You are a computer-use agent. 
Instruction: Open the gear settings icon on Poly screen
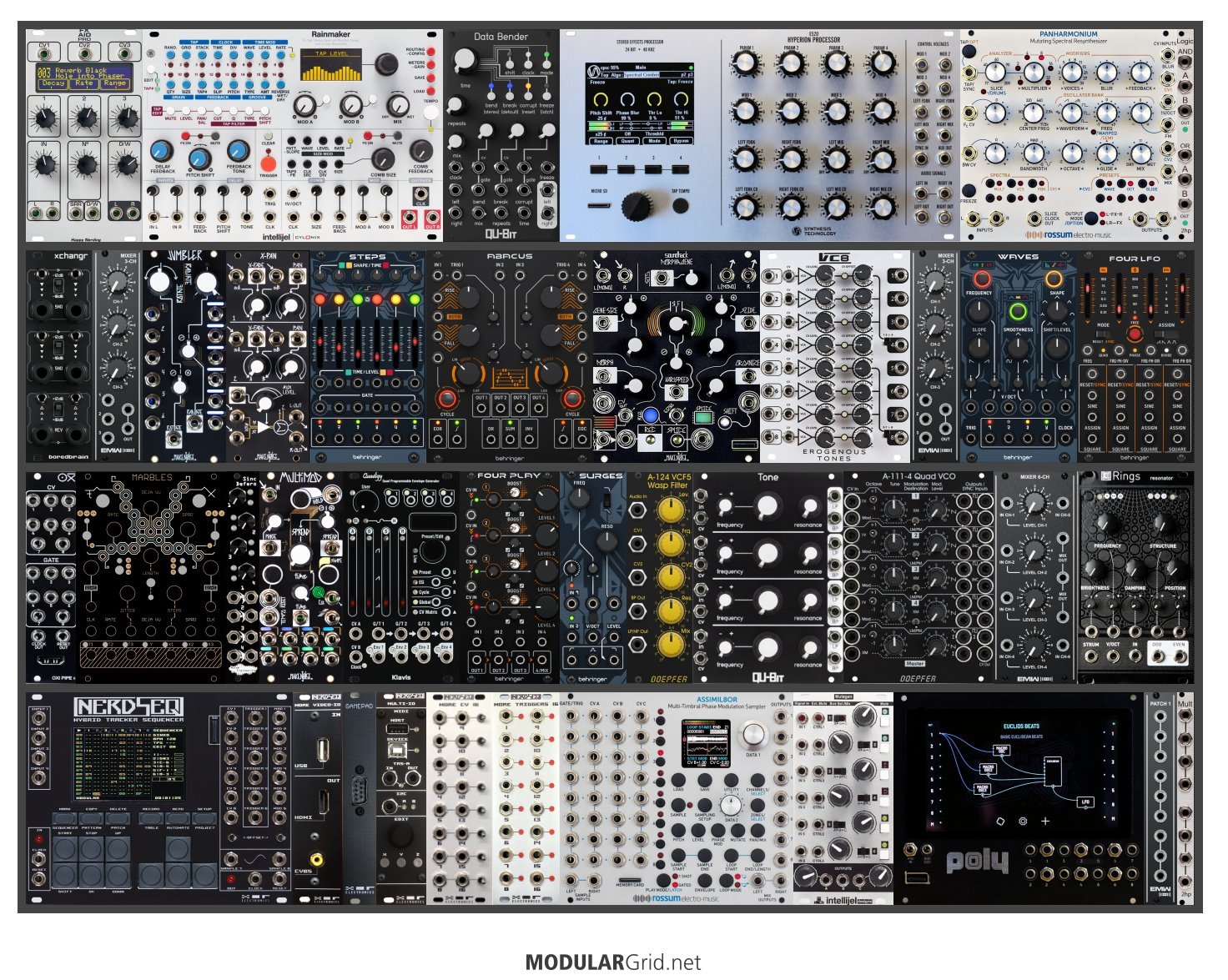tap(1023, 820)
